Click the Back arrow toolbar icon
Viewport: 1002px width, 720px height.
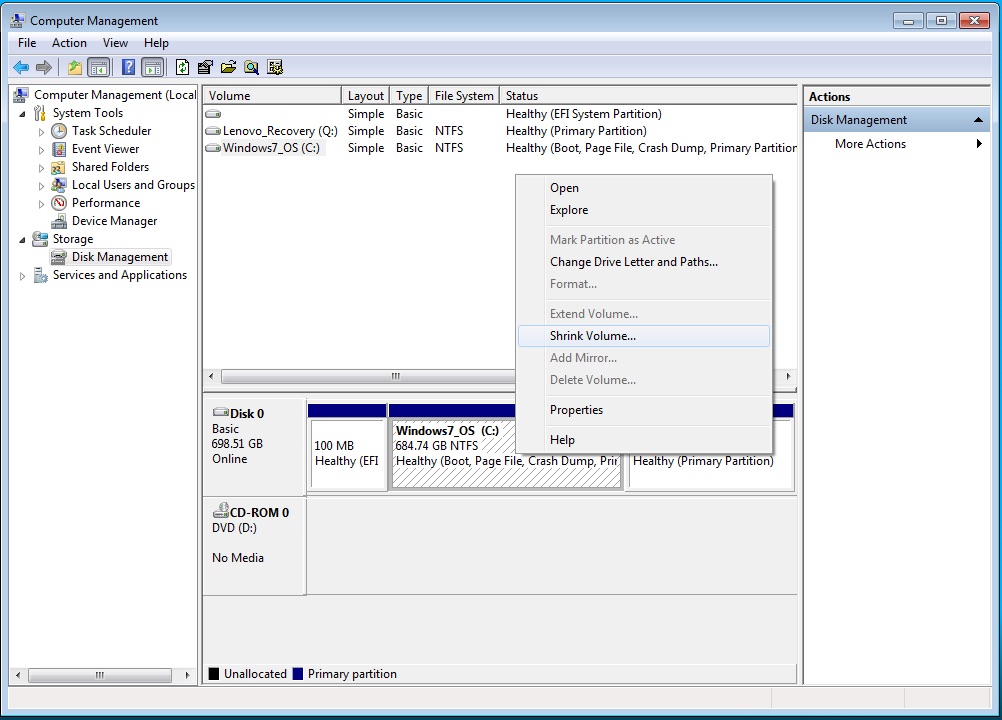[x=21, y=67]
